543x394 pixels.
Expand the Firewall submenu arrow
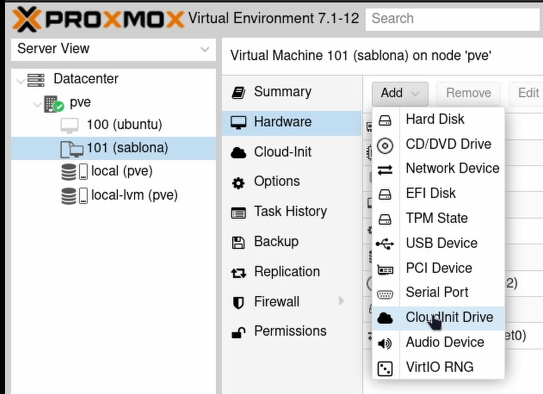pos(341,301)
